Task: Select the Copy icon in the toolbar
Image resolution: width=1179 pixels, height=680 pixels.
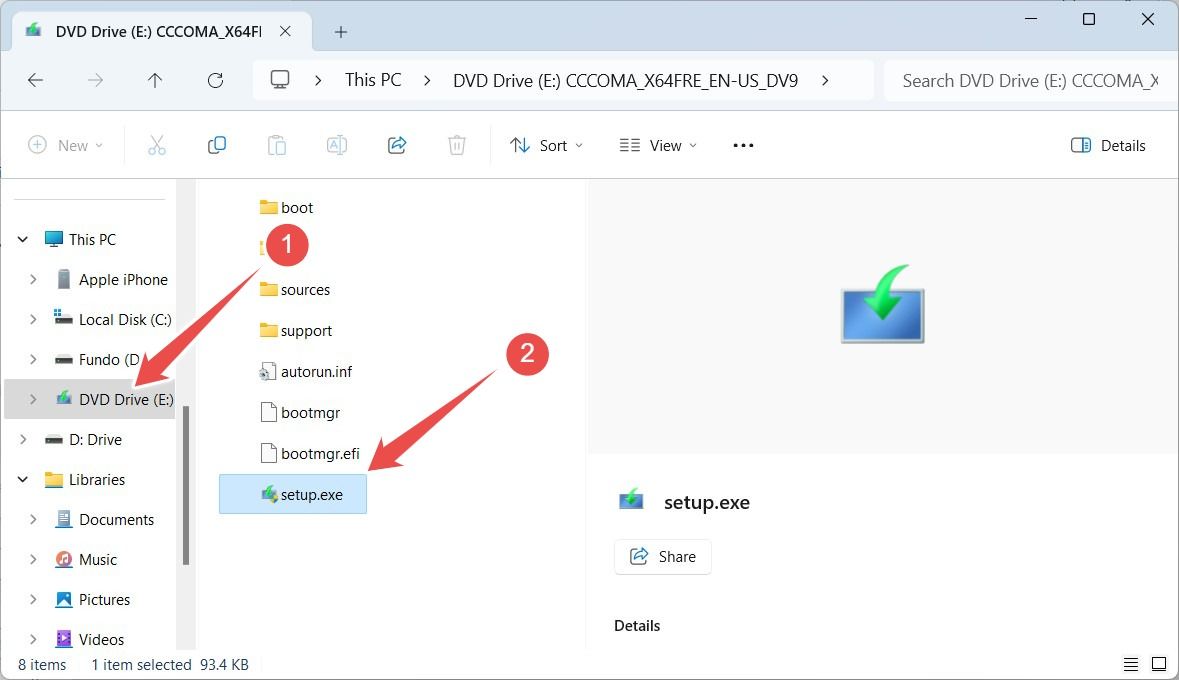Action: (216, 145)
